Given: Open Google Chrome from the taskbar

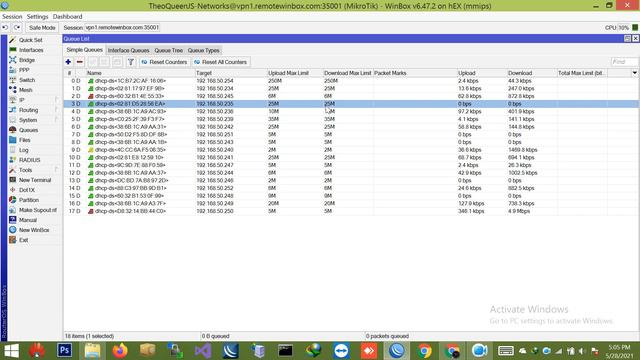Looking at the screenshot, I should click(x=424, y=351).
